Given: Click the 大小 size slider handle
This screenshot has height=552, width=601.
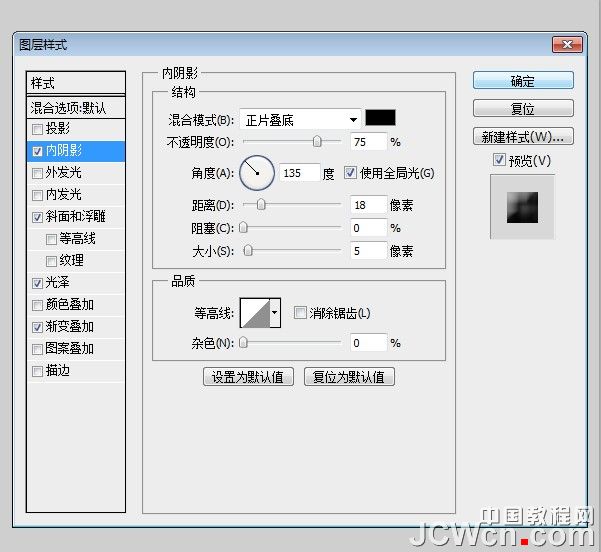Looking at the screenshot, I should [x=248, y=251].
